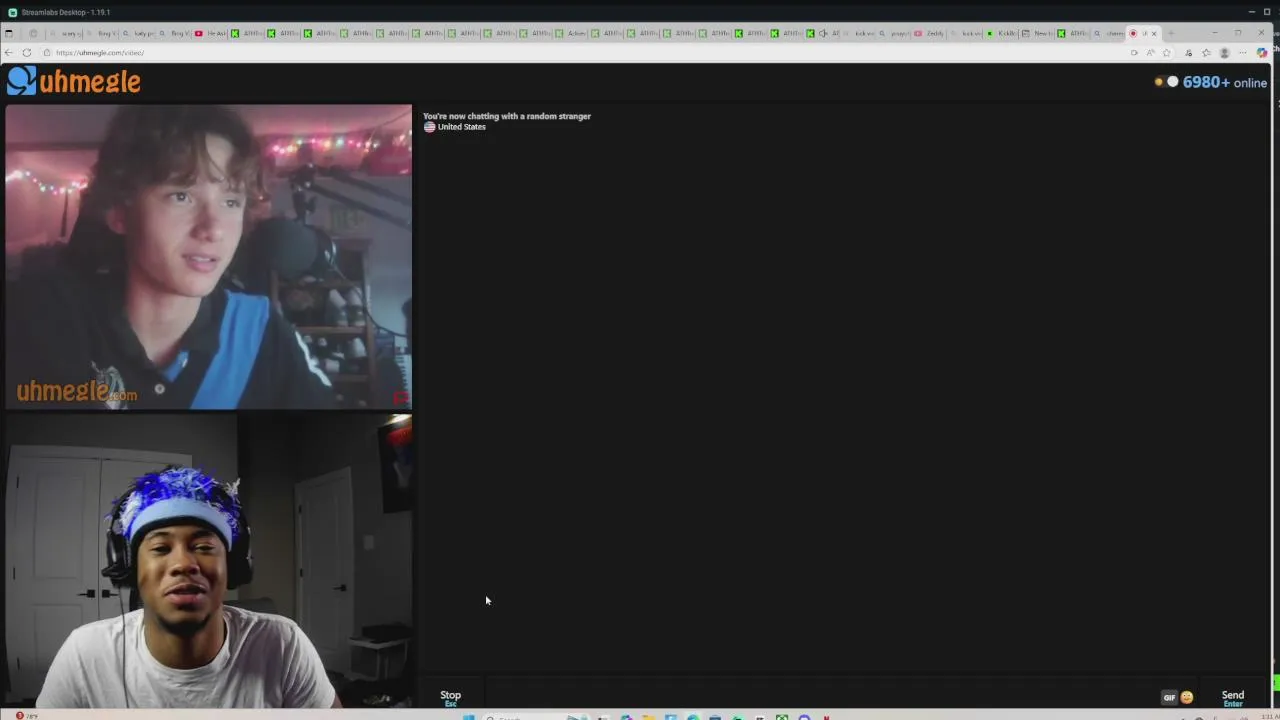Click the 'chatting with a random stranger' message
This screenshot has height=720, width=1280.
[x=507, y=116]
